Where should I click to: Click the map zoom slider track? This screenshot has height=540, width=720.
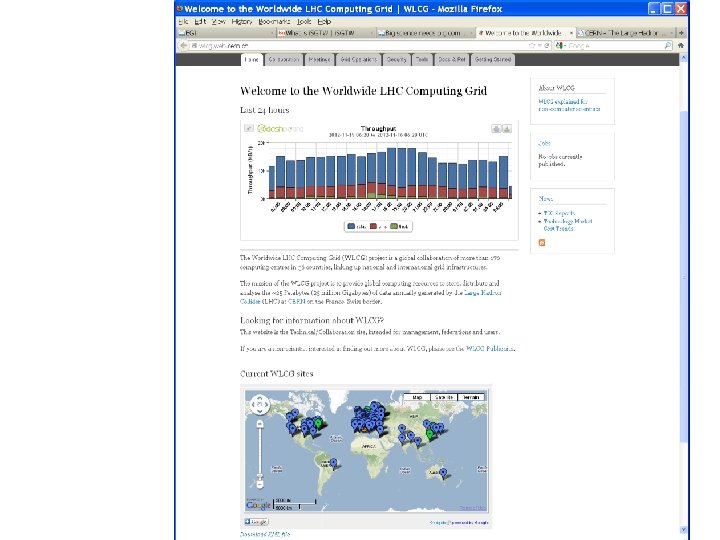pyautogui.click(x=260, y=452)
